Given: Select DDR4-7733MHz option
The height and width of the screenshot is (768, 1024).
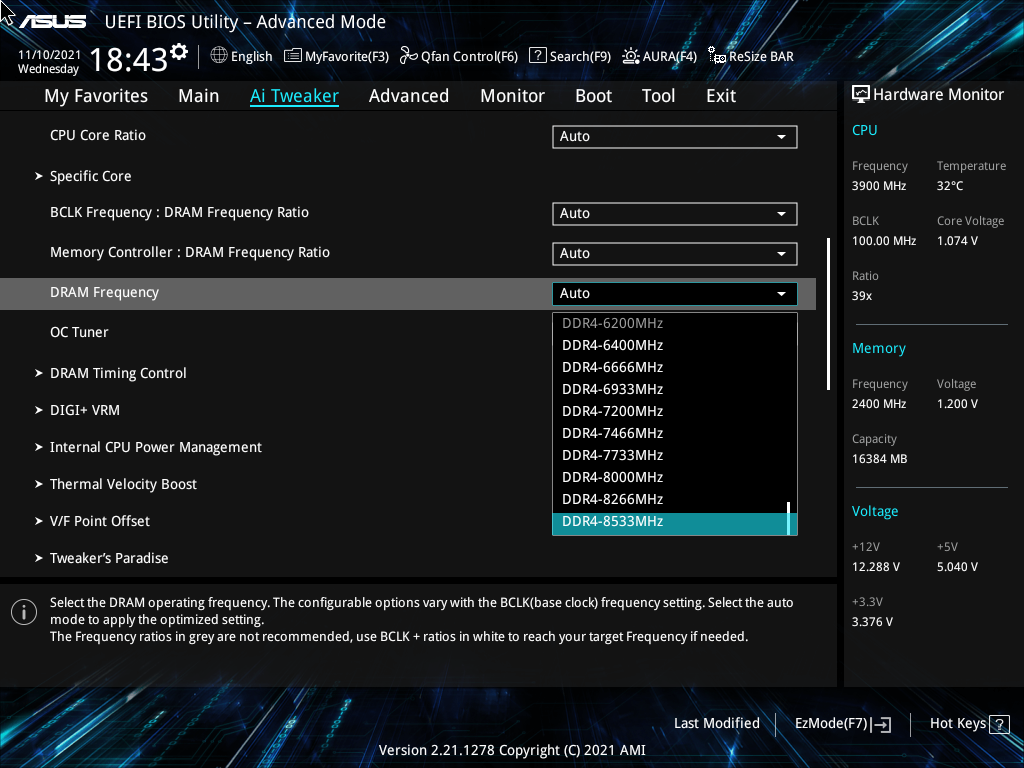Looking at the screenshot, I should [675, 455].
